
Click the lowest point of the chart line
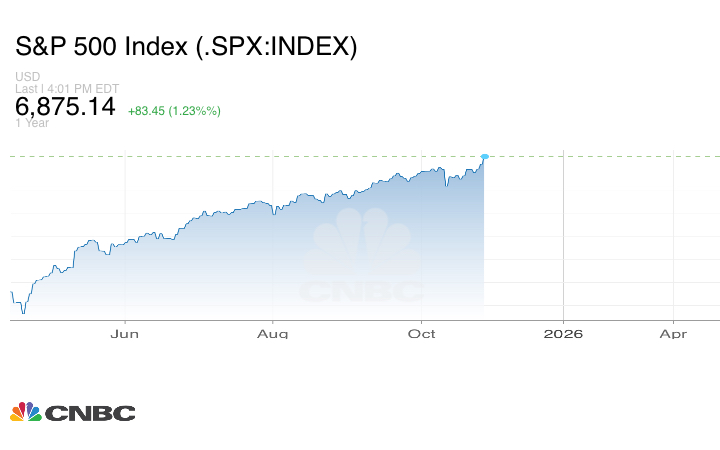22,313
